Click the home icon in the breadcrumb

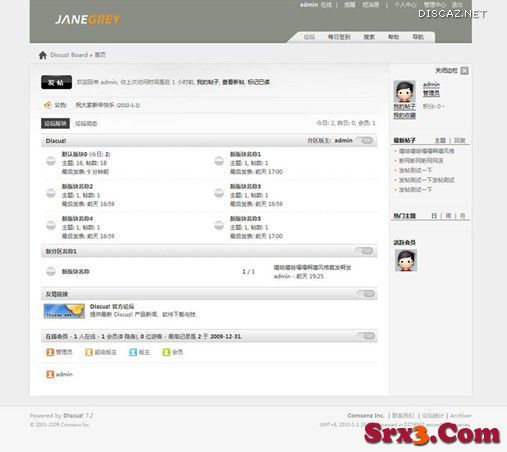pyautogui.click(x=43, y=55)
